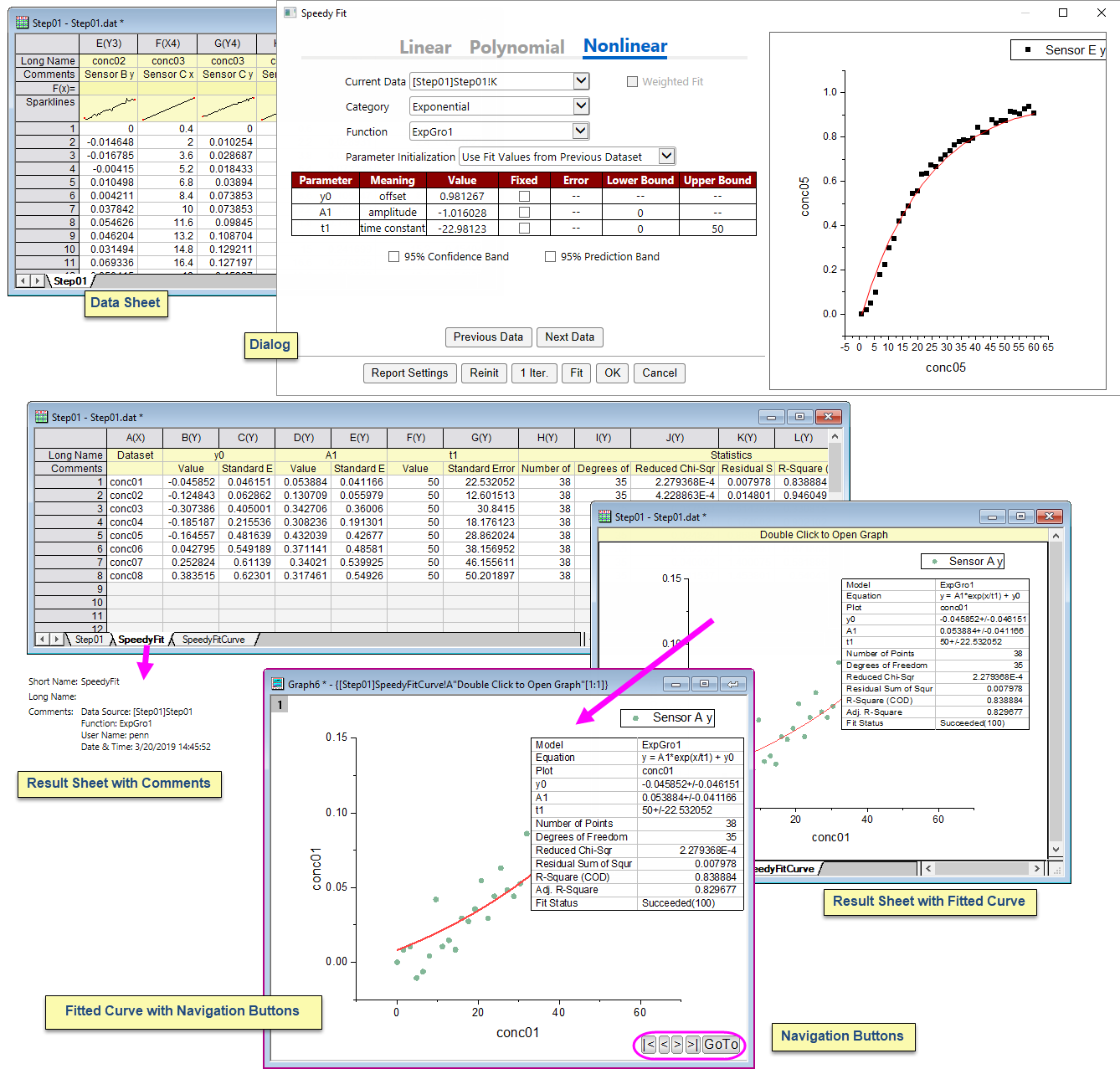Open the Function ExpGro1 dropdown

pyautogui.click(x=581, y=131)
